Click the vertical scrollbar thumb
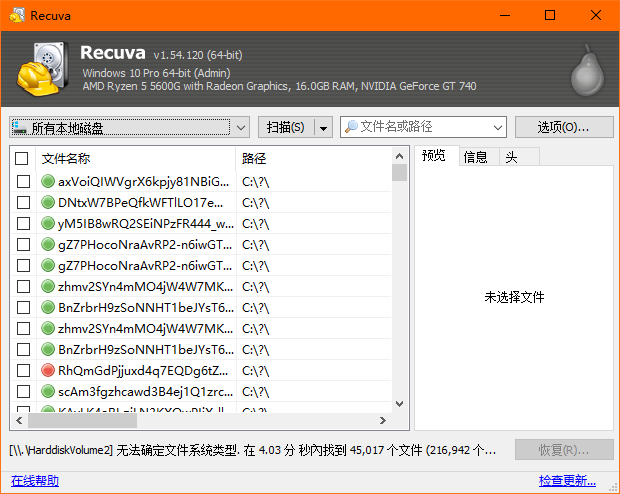Image resolution: width=620 pixels, height=494 pixels. click(x=399, y=172)
